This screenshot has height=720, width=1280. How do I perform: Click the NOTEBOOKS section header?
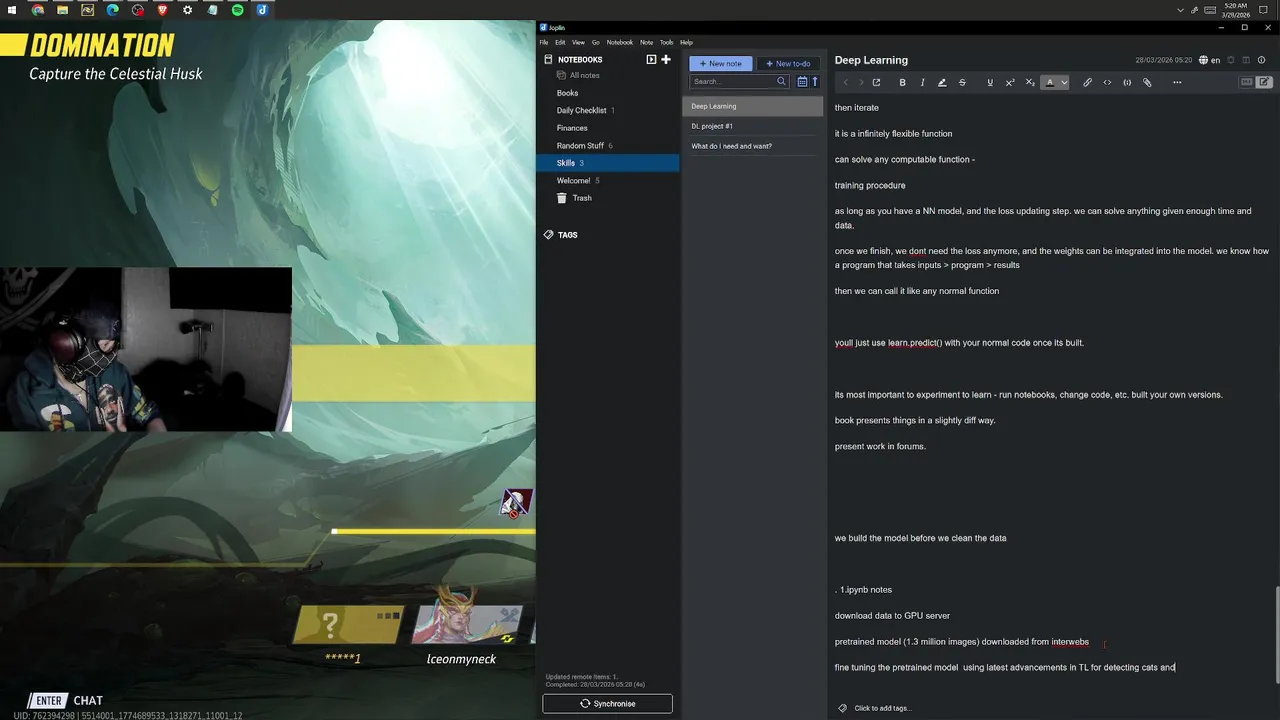[x=580, y=59]
